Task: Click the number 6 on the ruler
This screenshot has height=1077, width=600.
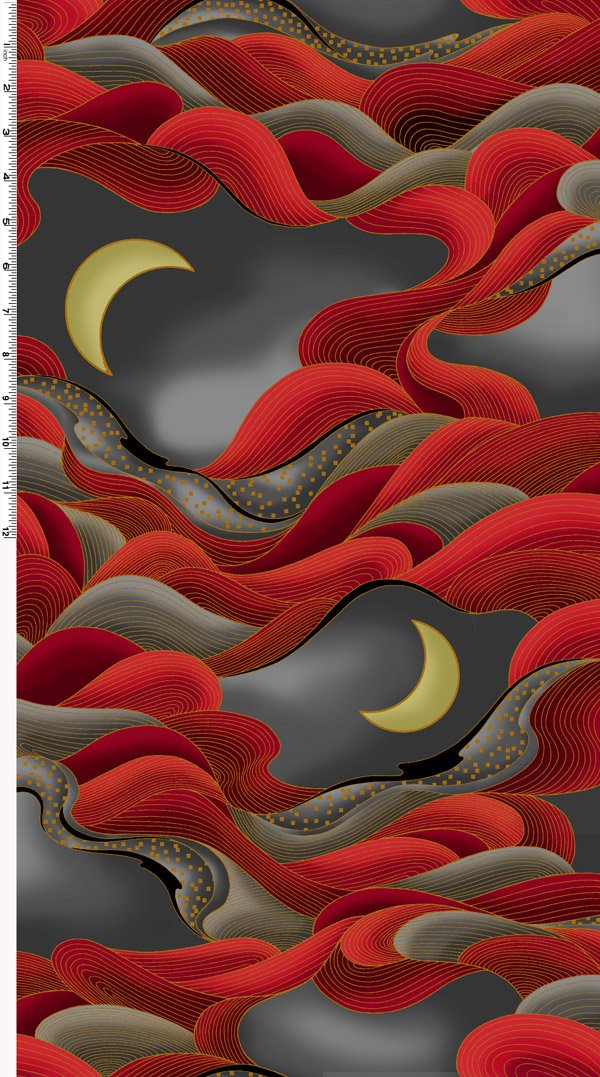Action: [x=7, y=265]
